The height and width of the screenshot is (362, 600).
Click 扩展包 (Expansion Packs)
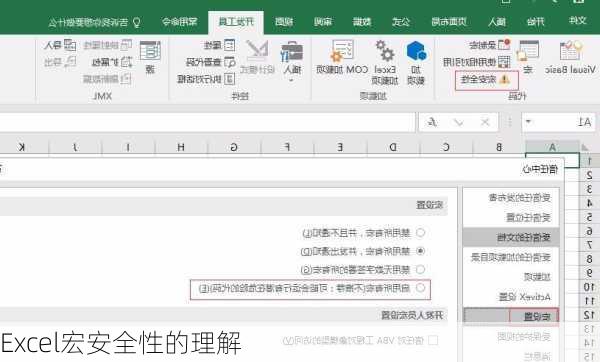[x=112, y=62]
